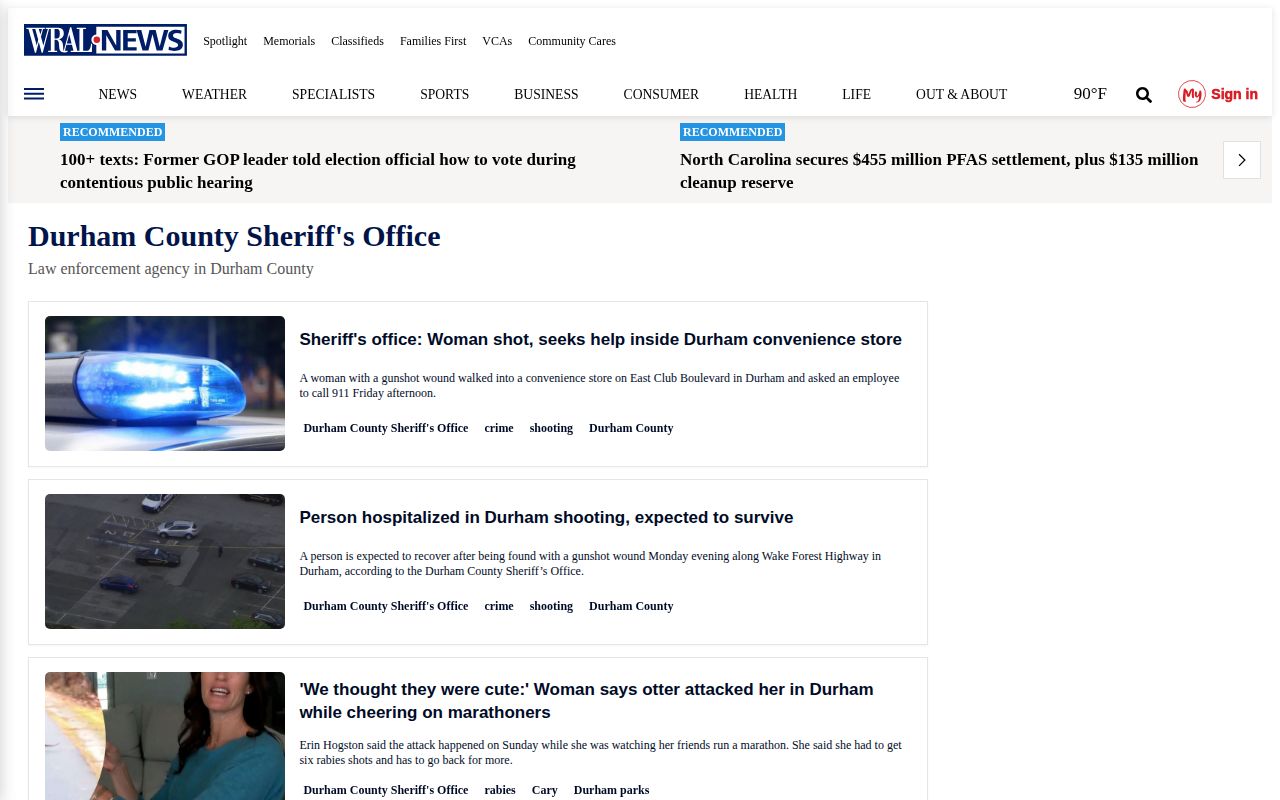Open the Business menu

546,94
